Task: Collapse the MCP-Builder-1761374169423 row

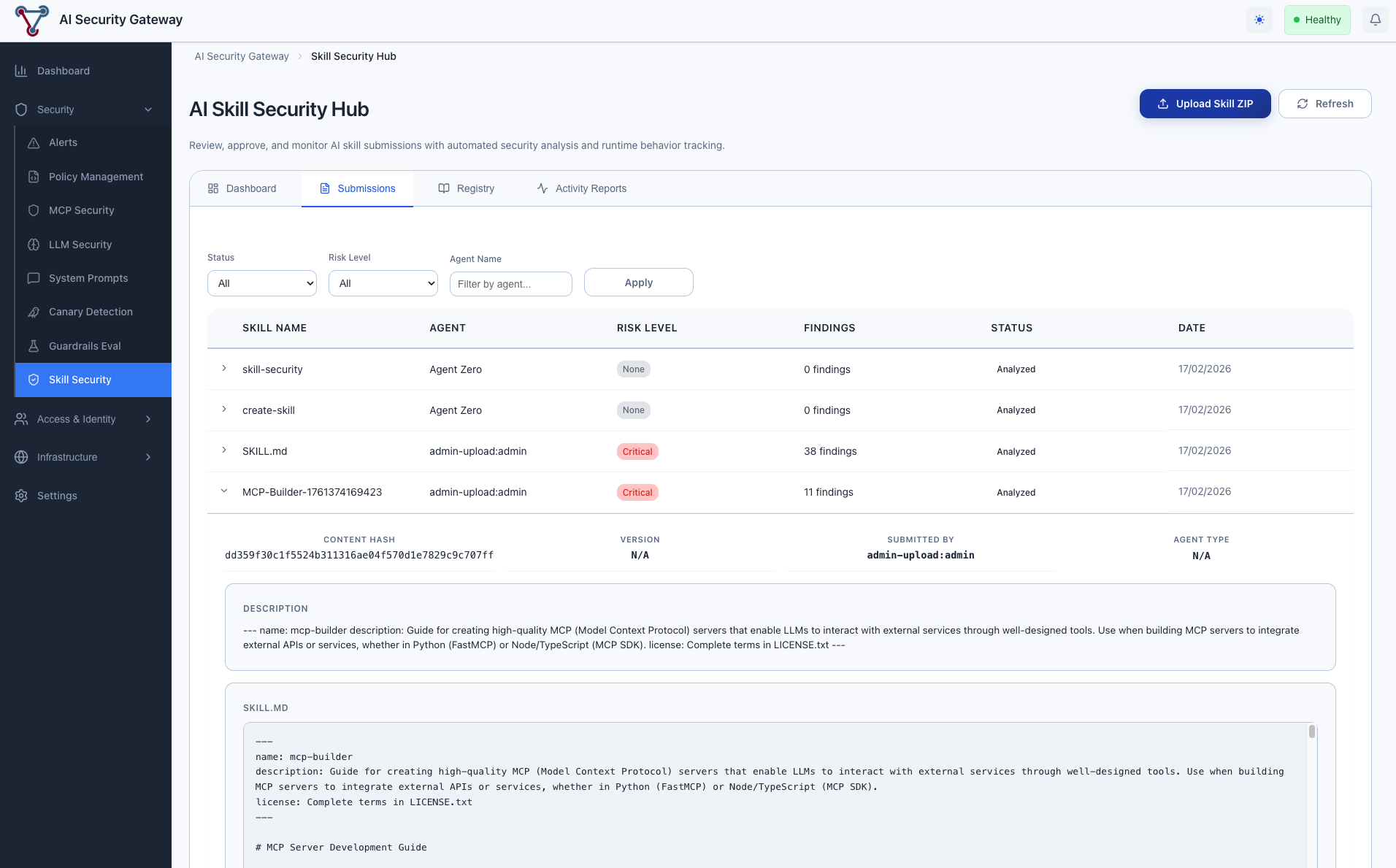Action: point(224,491)
